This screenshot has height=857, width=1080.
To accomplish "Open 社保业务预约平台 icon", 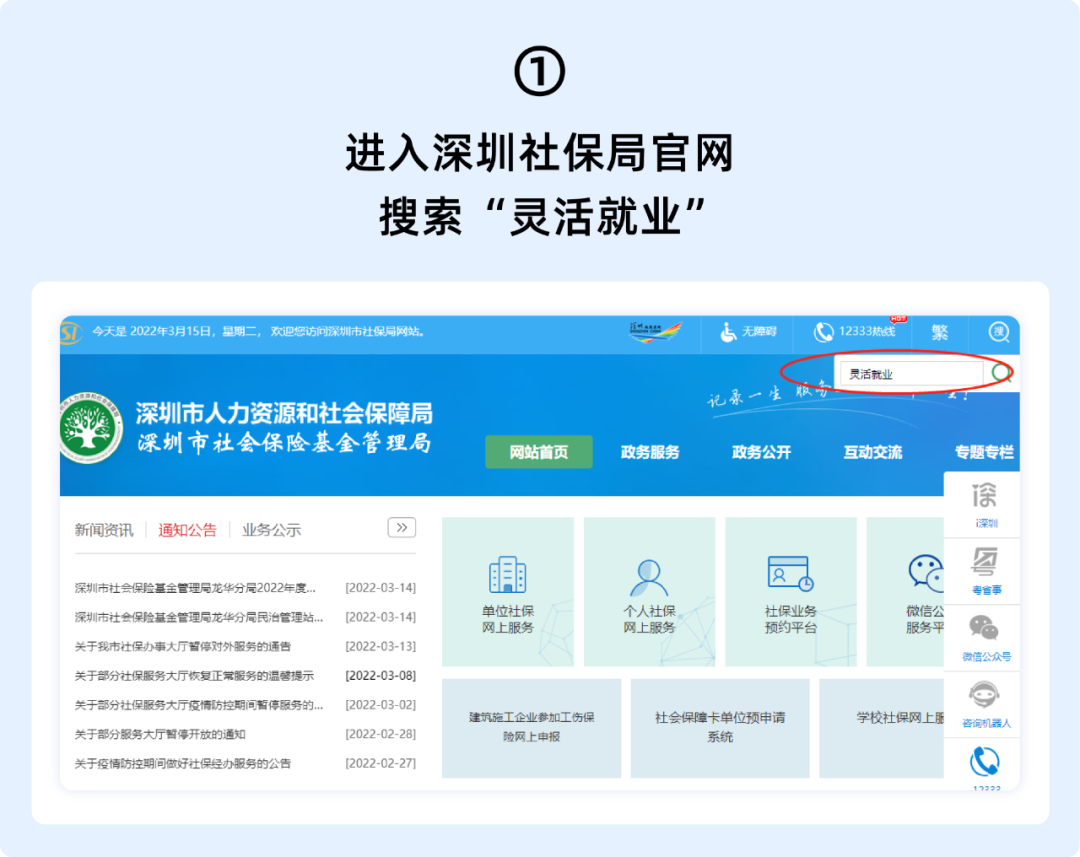I will [x=790, y=592].
